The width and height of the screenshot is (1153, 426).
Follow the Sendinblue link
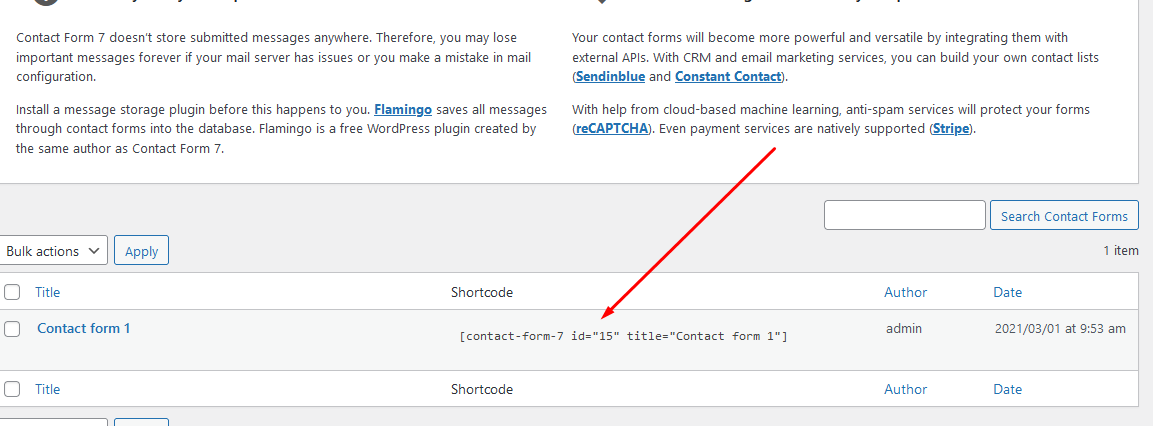point(604,76)
